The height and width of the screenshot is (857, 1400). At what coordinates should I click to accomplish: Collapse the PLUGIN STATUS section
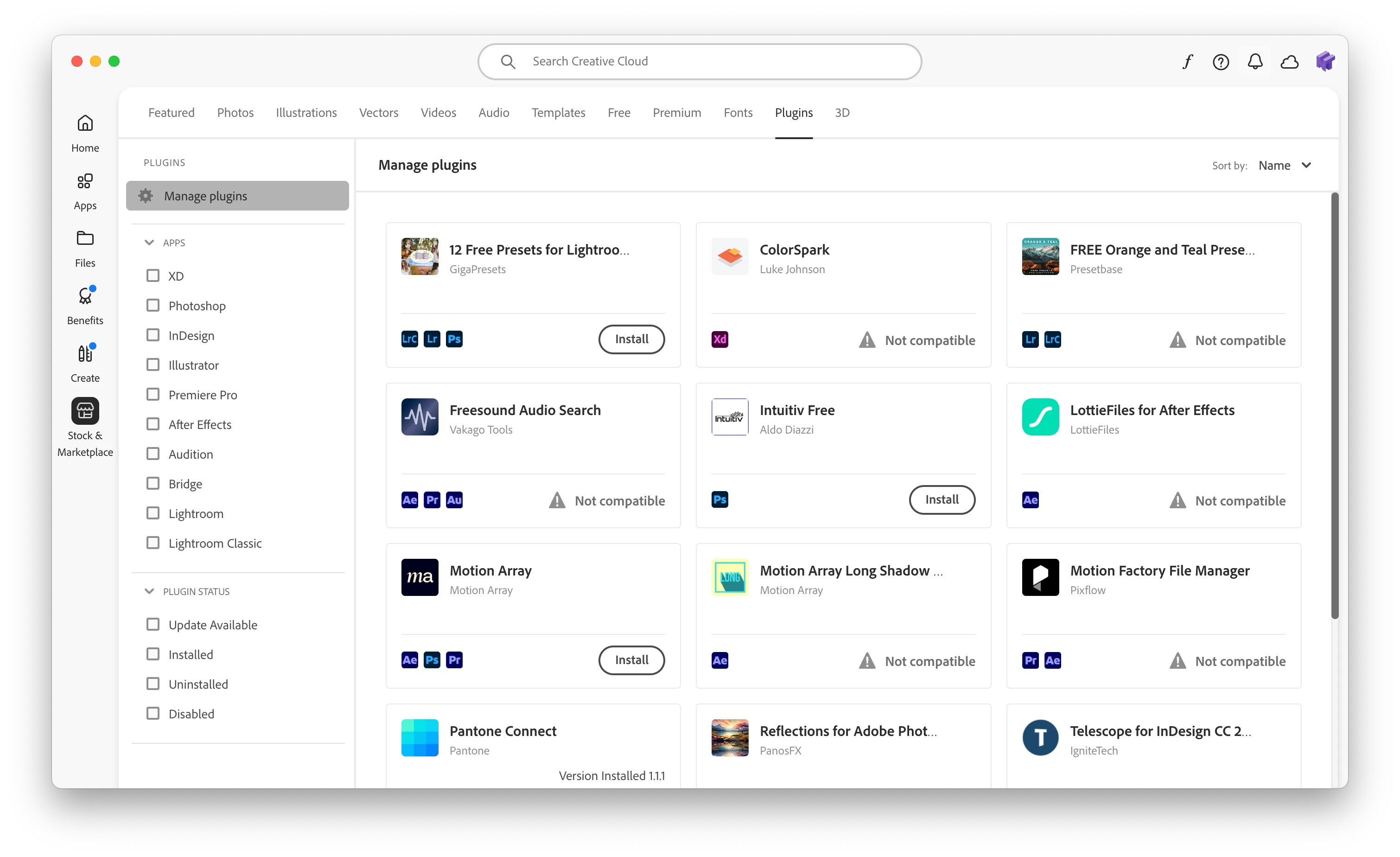pos(149,591)
